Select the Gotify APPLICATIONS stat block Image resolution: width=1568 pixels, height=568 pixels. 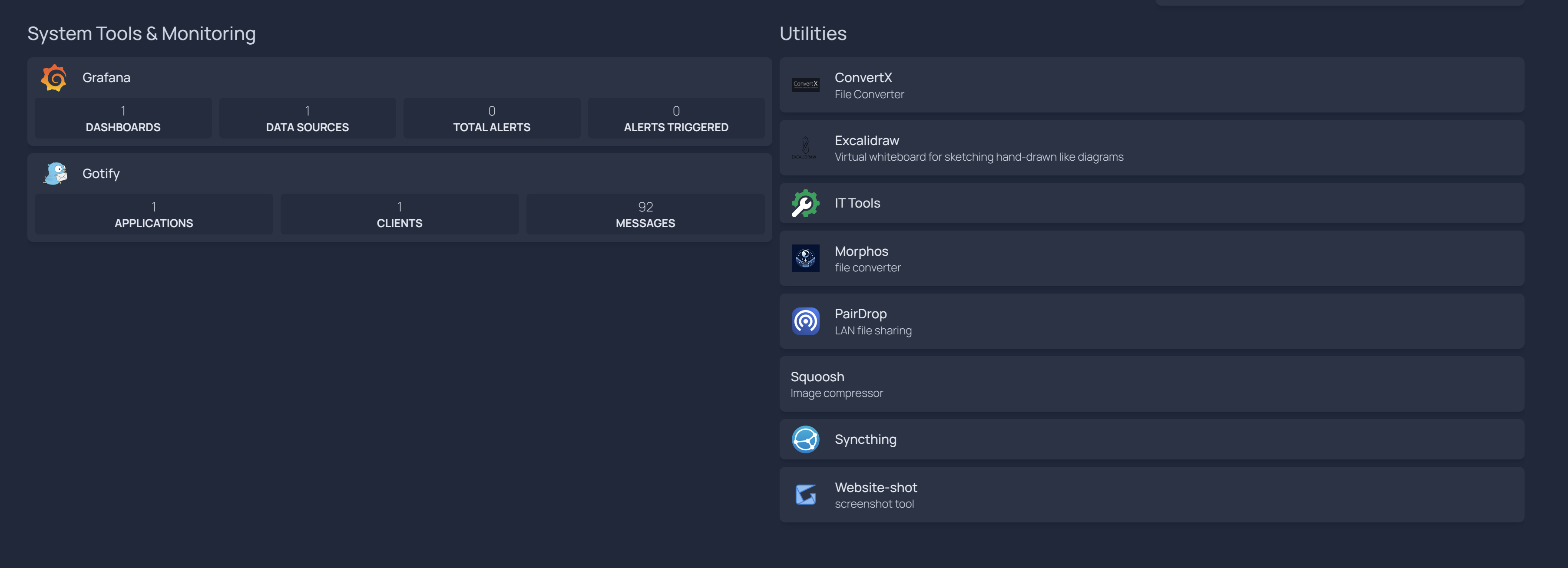[x=154, y=214]
